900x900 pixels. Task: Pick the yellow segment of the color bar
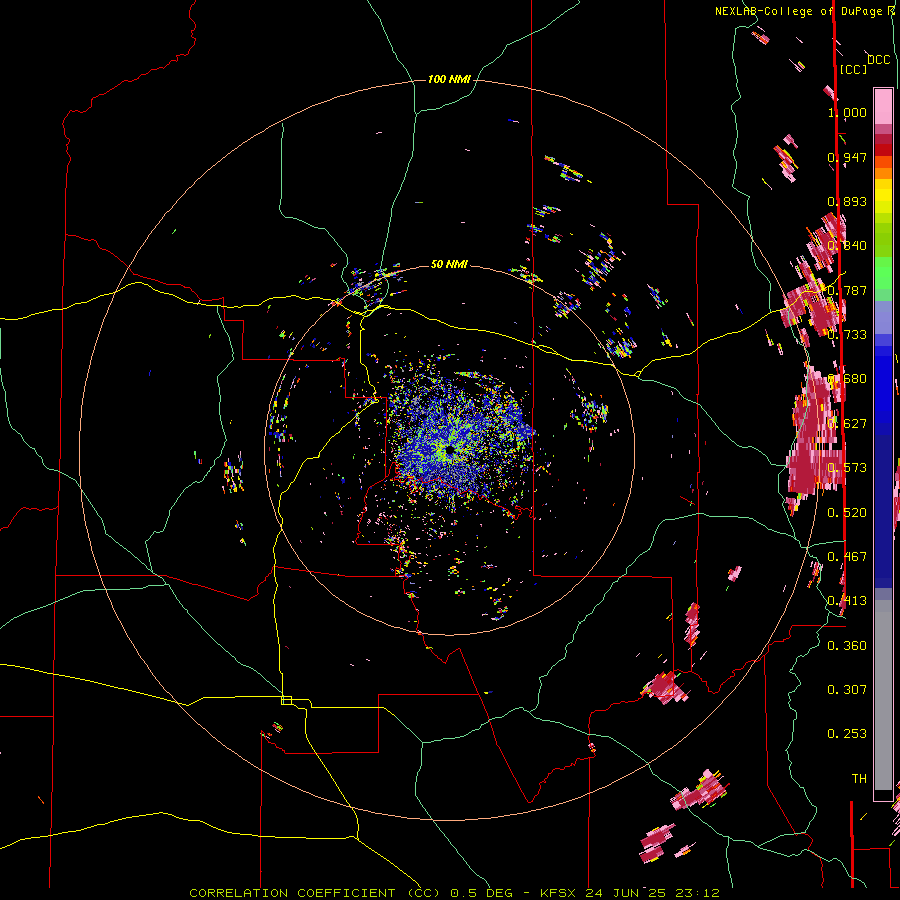coord(883,196)
